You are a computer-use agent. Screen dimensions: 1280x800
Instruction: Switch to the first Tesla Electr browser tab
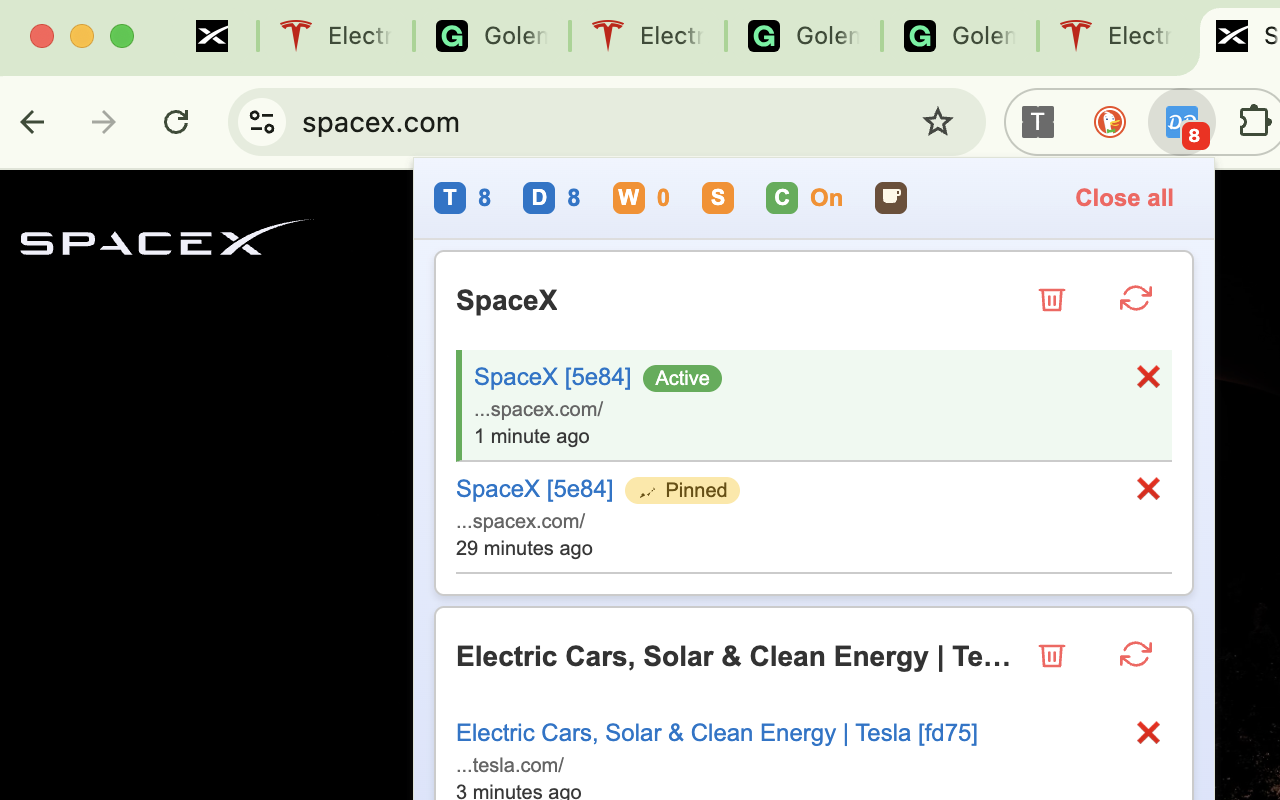click(335, 37)
